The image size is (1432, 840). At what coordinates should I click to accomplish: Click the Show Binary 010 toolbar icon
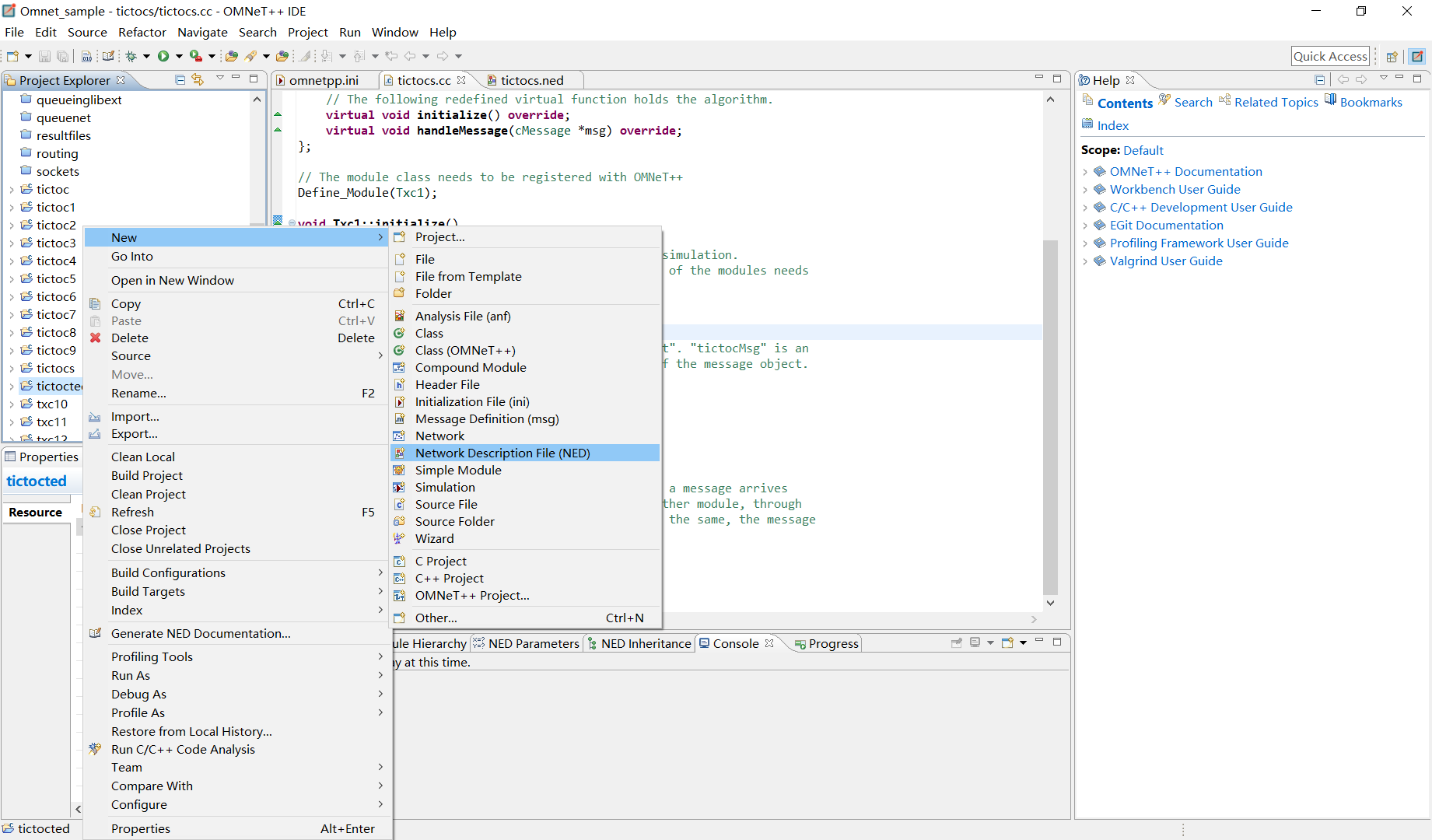pos(86,56)
